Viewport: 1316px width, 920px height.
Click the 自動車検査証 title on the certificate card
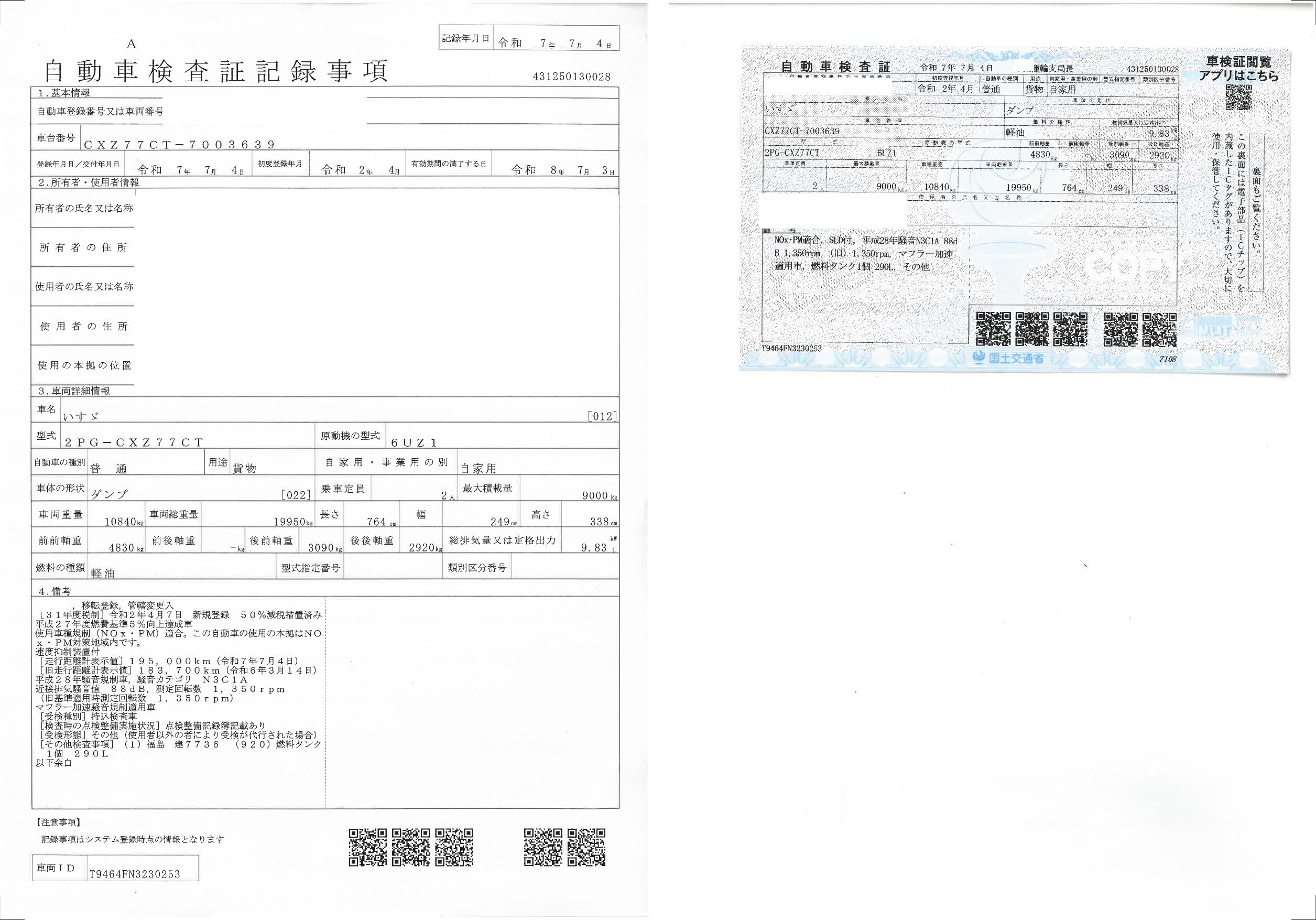click(x=836, y=67)
